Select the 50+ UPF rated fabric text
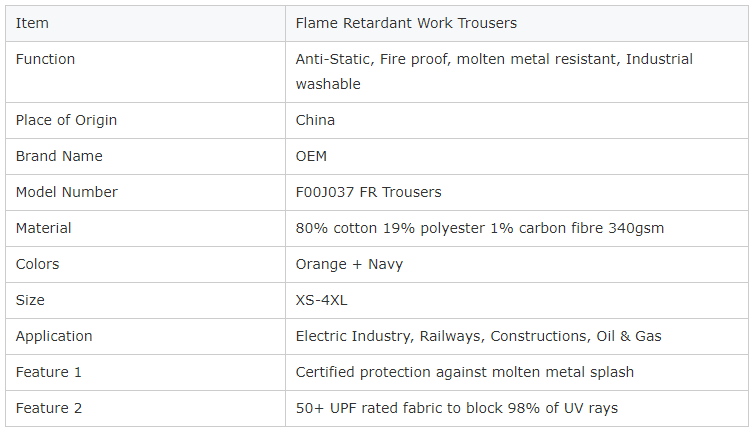The height and width of the screenshot is (433, 754). click(x=456, y=408)
